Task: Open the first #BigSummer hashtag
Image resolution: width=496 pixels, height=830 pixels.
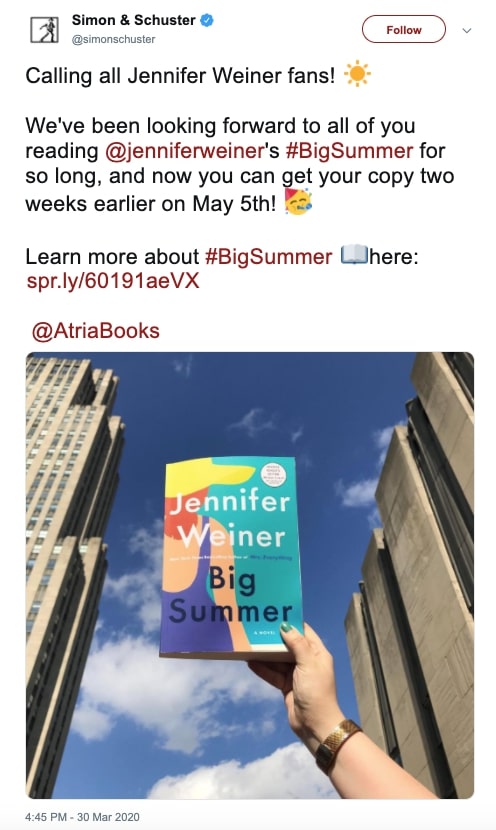Action: click(x=349, y=151)
